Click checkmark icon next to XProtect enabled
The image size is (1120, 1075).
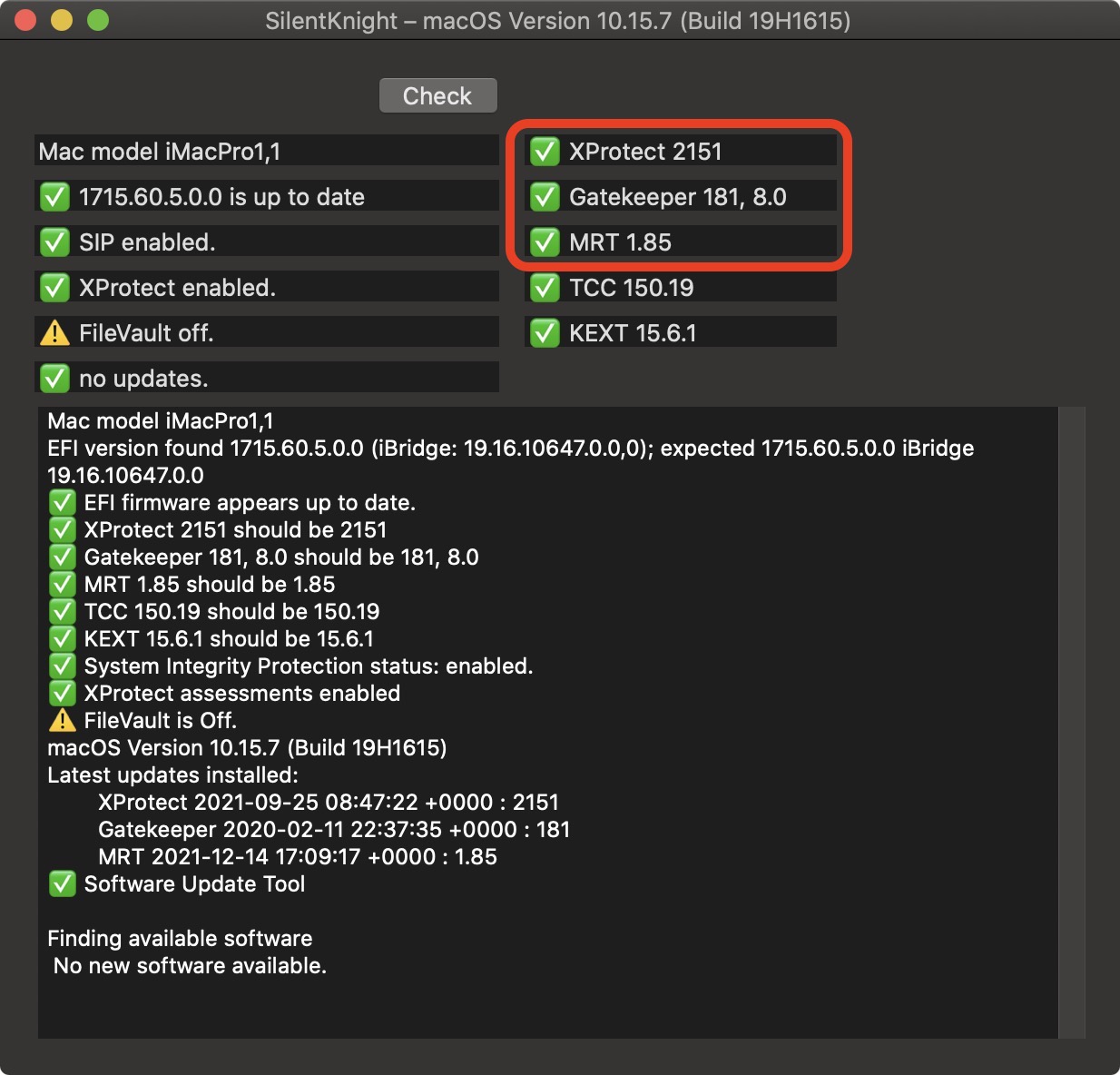(54, 288)
